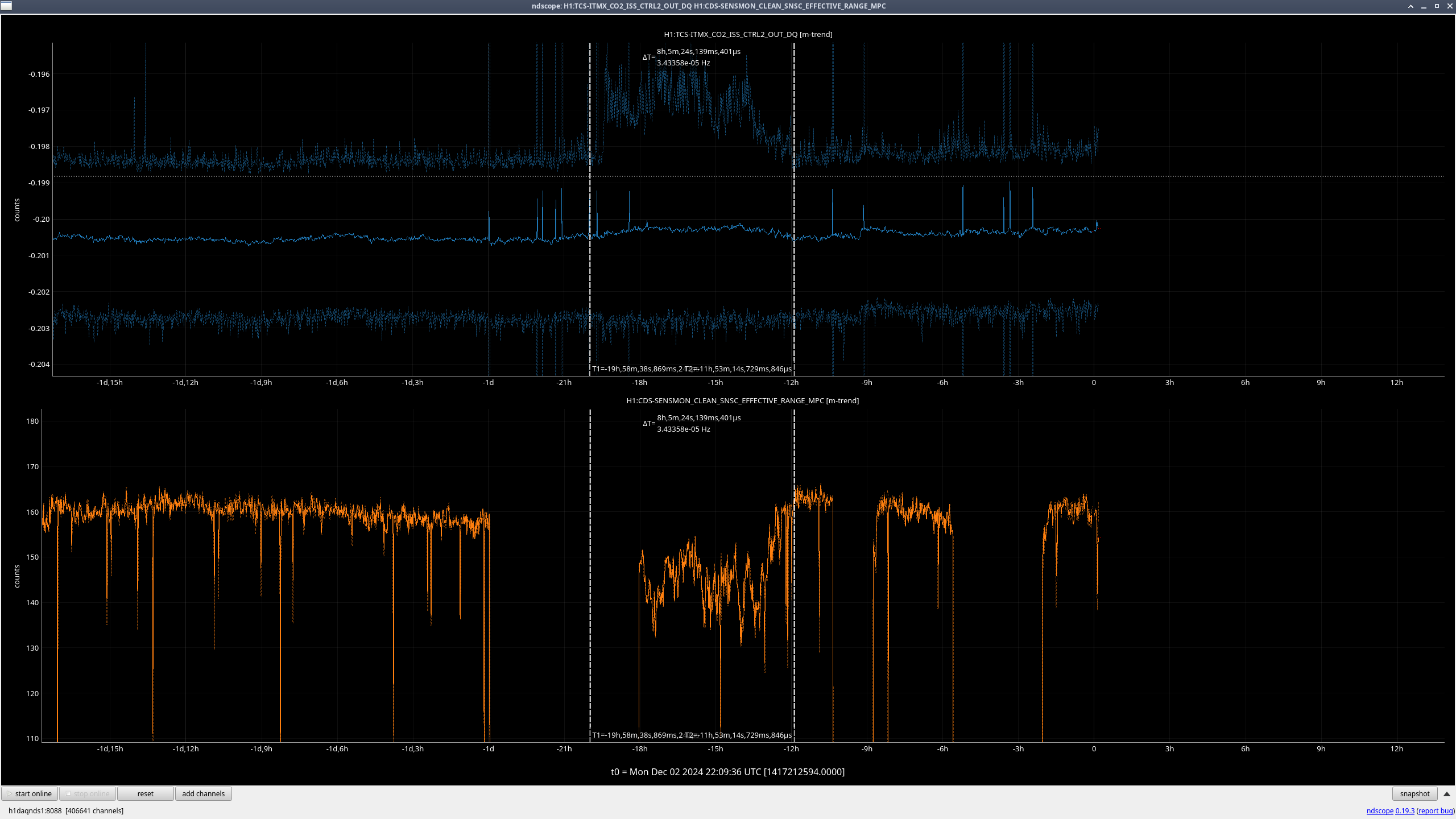Close the ndscope window
This screenshot has width=1456, height=819.
(x=1449, y=6)
